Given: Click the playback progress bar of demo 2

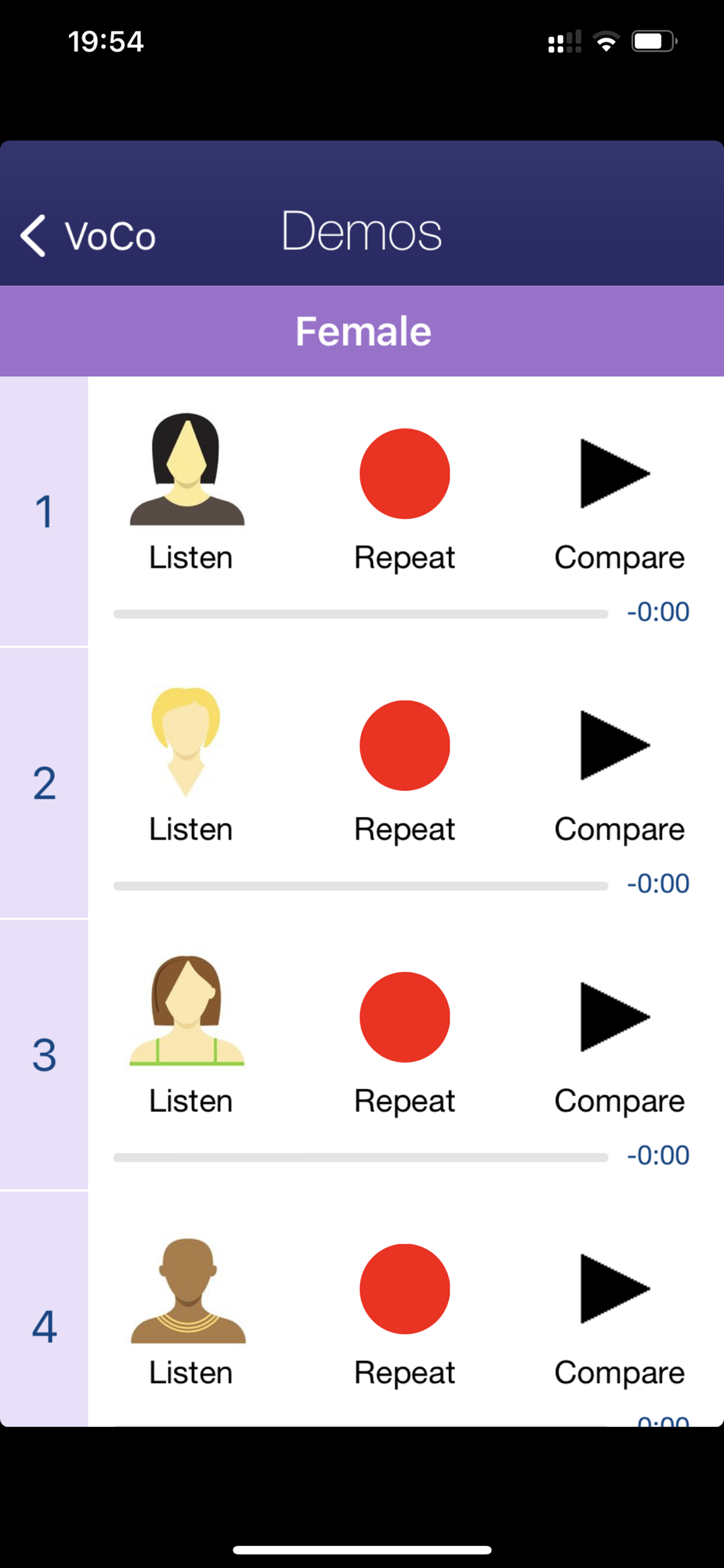Looking at the screenshot, I should pos(360,886).
